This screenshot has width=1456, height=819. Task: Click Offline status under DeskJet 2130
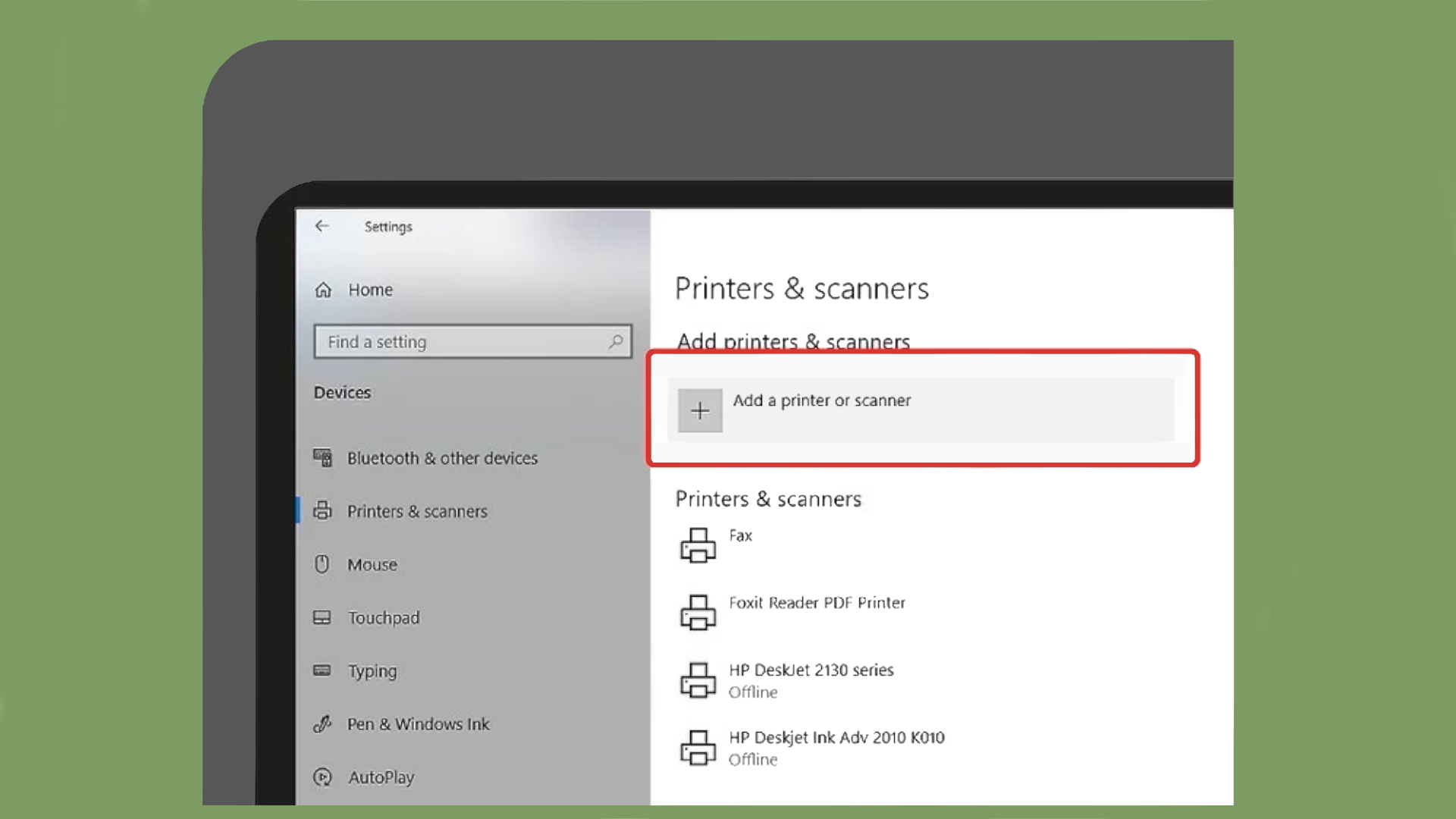[x=753, y=692]
